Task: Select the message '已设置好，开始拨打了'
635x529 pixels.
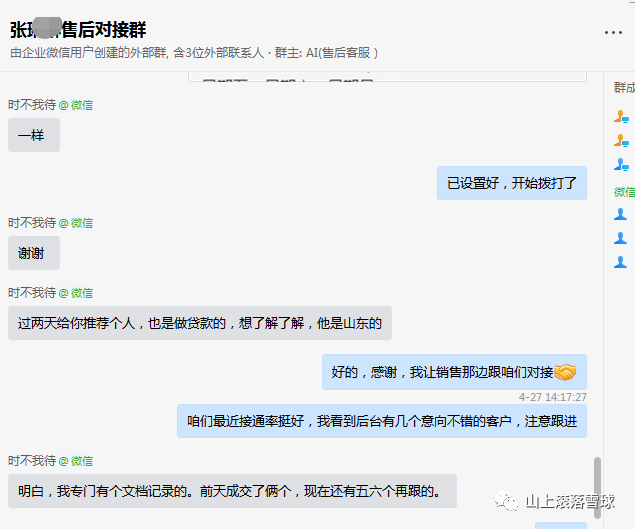Action: [x=511, y=183]
